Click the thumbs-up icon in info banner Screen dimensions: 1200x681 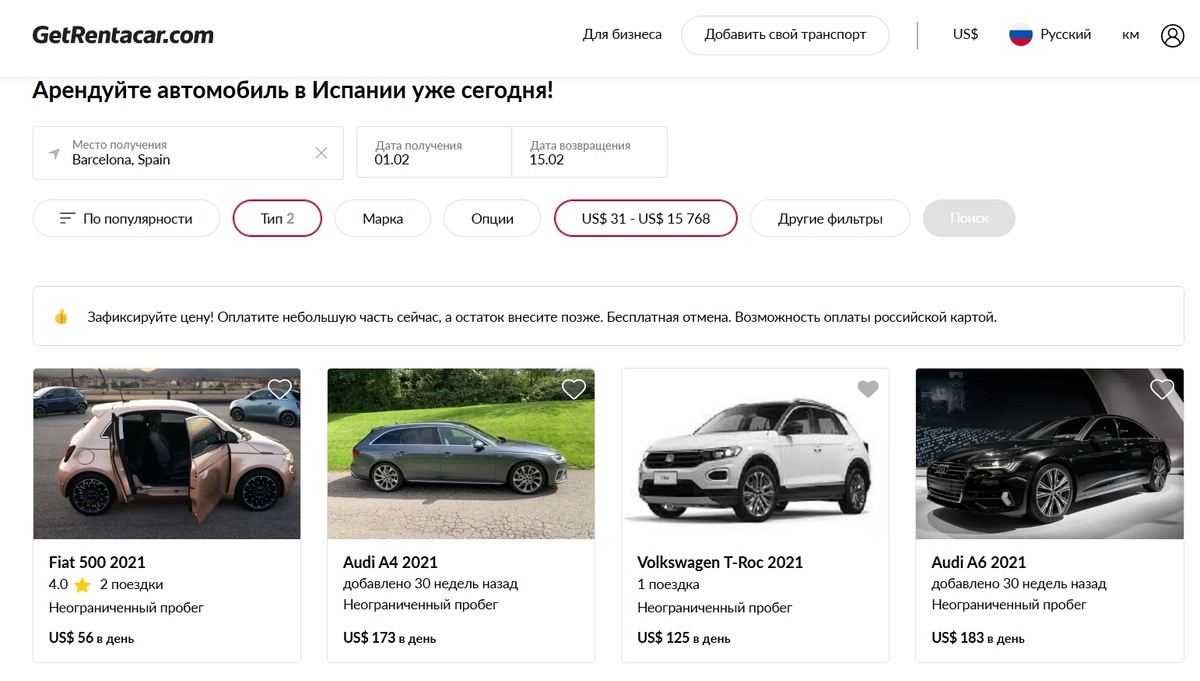tap(61, 317)
